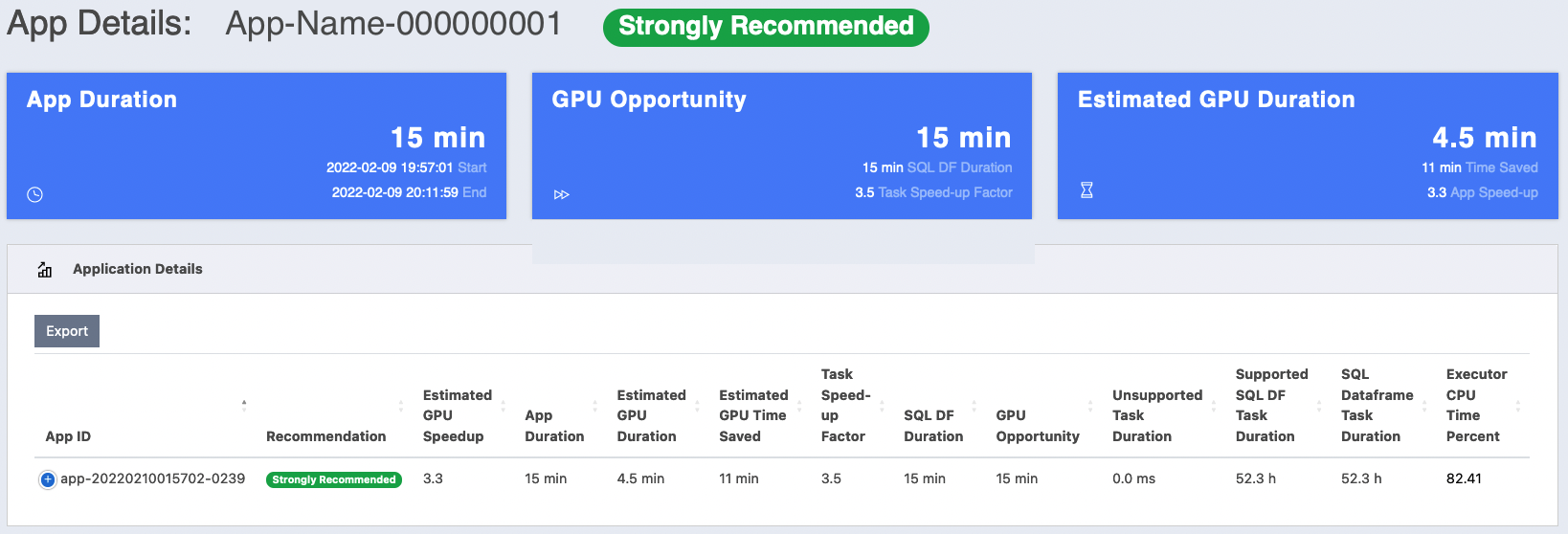Click the 0.0 ms unsupported task duration cell
Image resolution: width=1568 pixels, height=534 pixels.
click(x=1133, y=478)
